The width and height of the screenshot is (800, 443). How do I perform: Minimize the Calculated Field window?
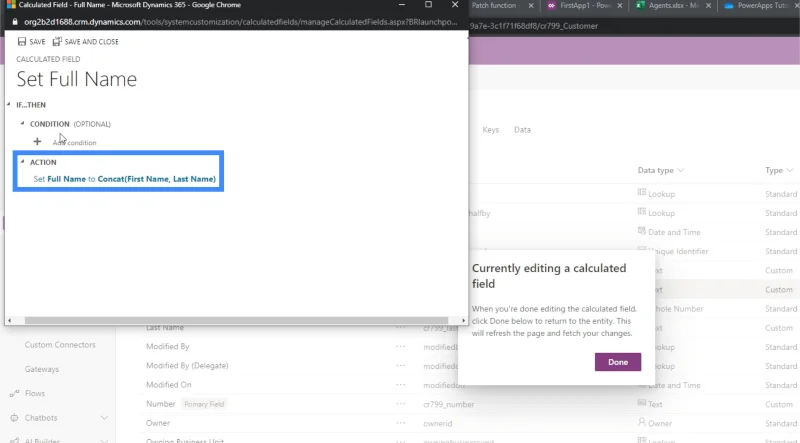click(x=402, y=5)
